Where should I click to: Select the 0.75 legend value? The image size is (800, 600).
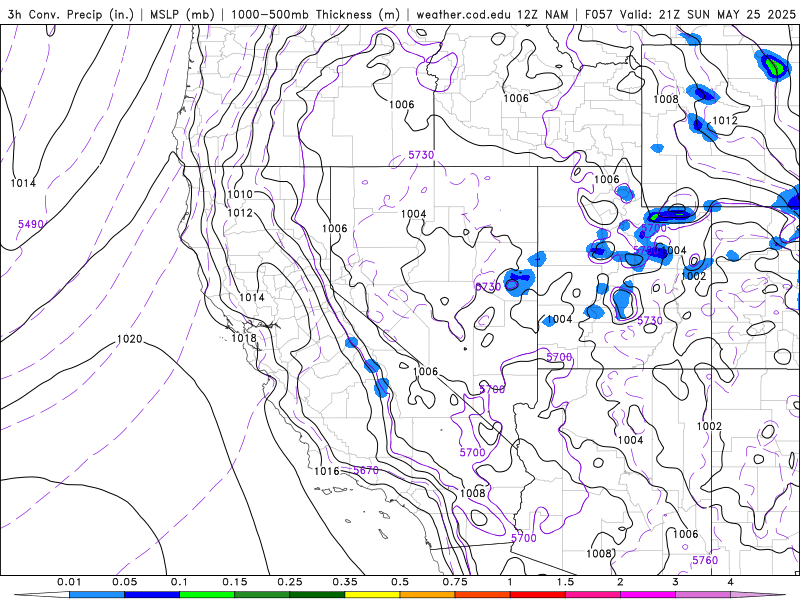(x=455, y=582)
